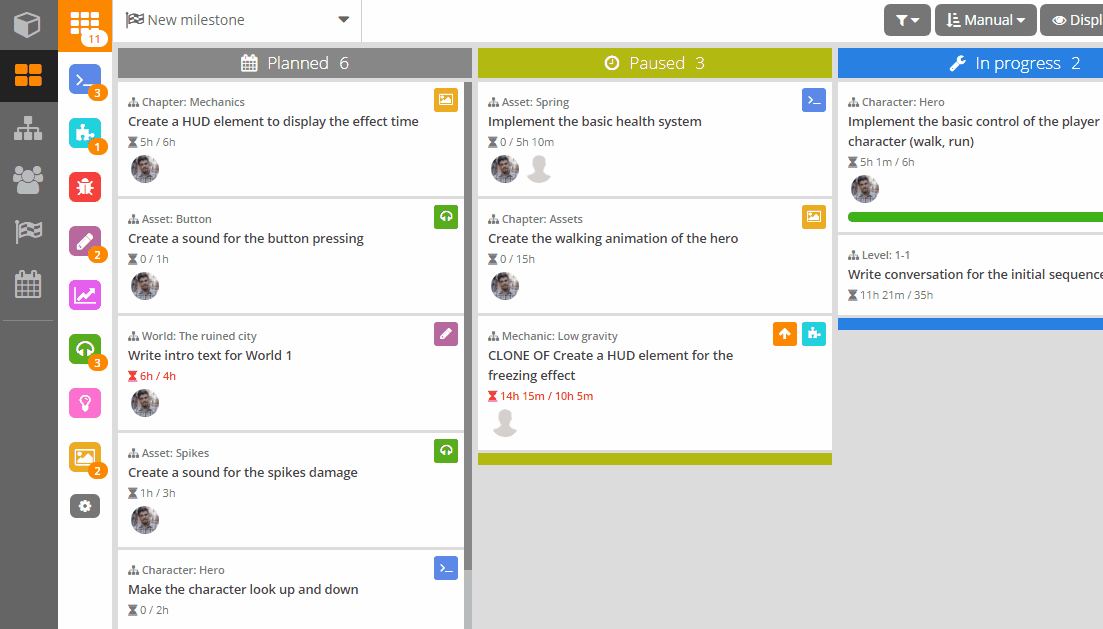Open task "Write intro text for World 1"
1103x629 pixels.
pyautogui.click(x=210, y=356)
